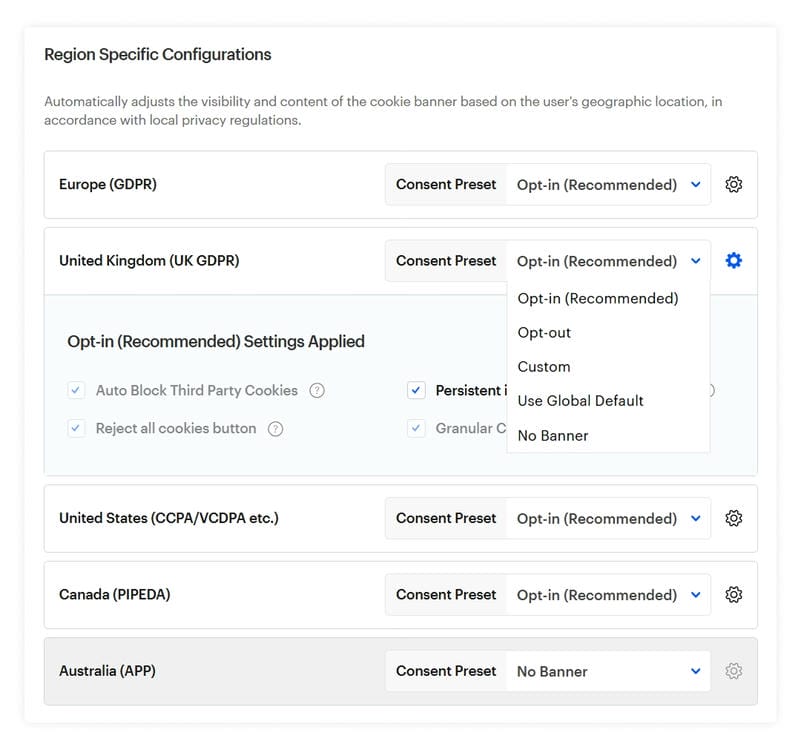This screenshot has height=750, width=801.
Task: Toggle Auto Block Third Party Cookies checkbox
Action: [x=76, y=390]
